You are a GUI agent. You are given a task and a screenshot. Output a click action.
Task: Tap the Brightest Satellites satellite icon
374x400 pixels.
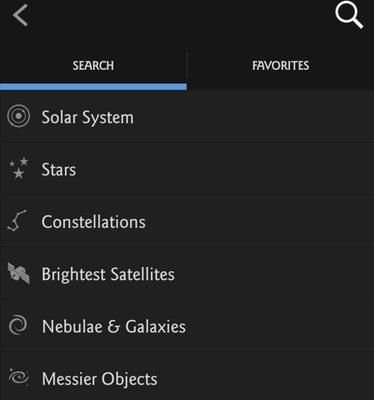click(19, 273)
